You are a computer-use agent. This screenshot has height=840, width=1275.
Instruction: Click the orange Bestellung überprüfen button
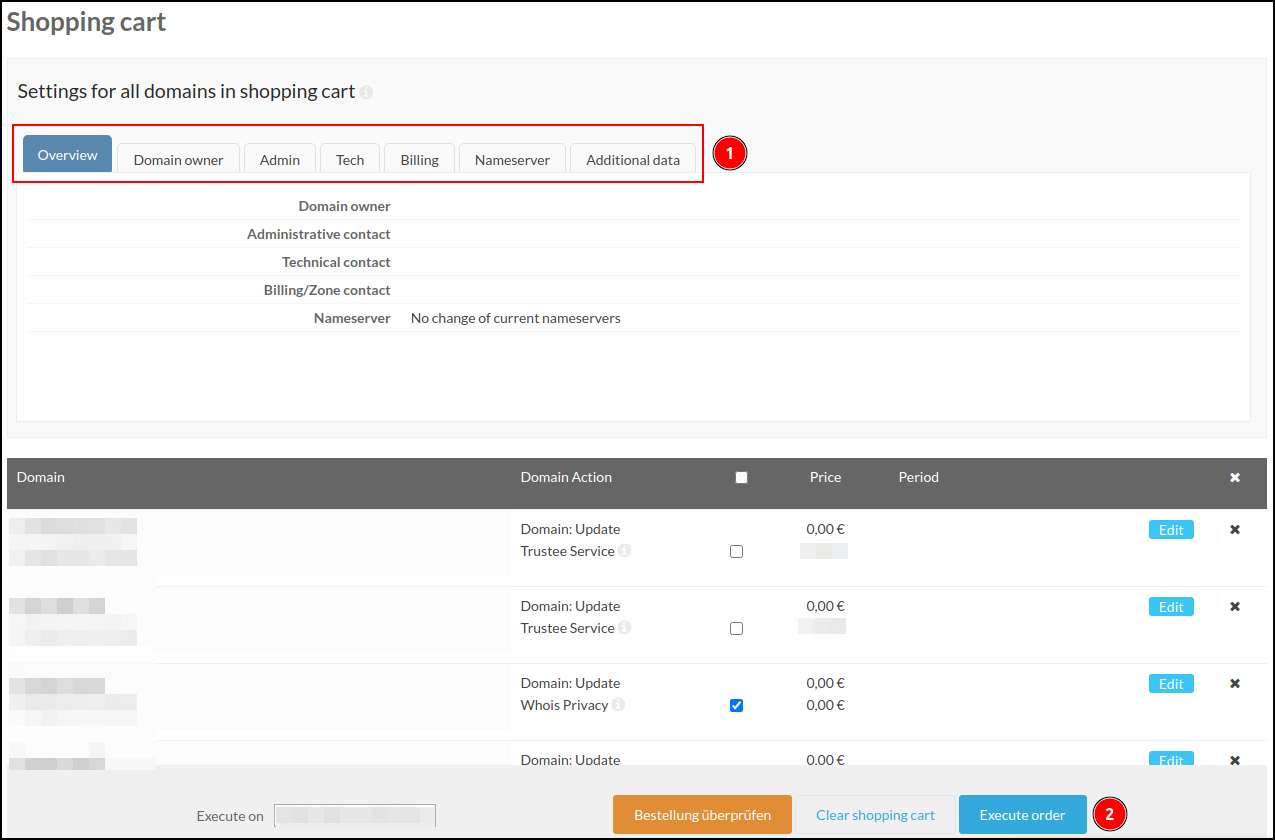702,815
